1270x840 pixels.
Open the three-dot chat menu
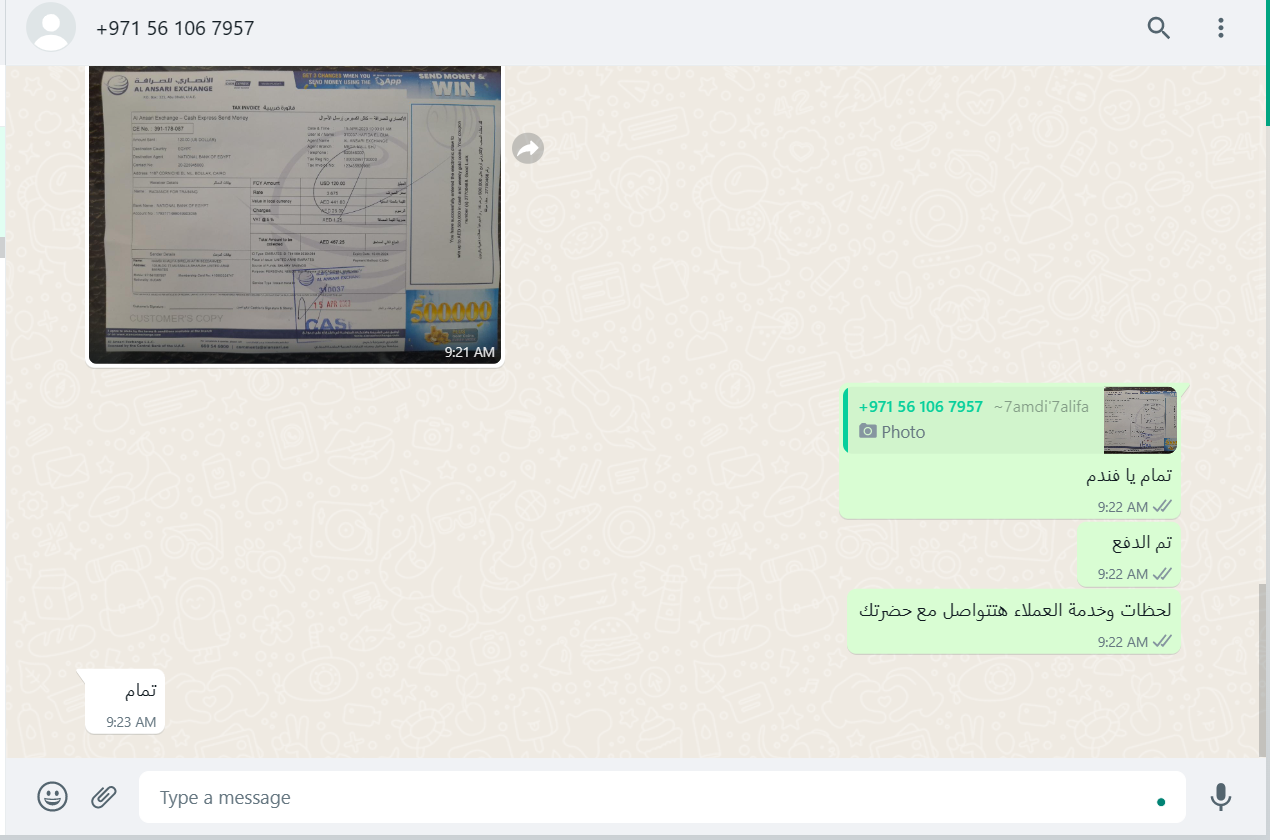(x=1220, y=28)
